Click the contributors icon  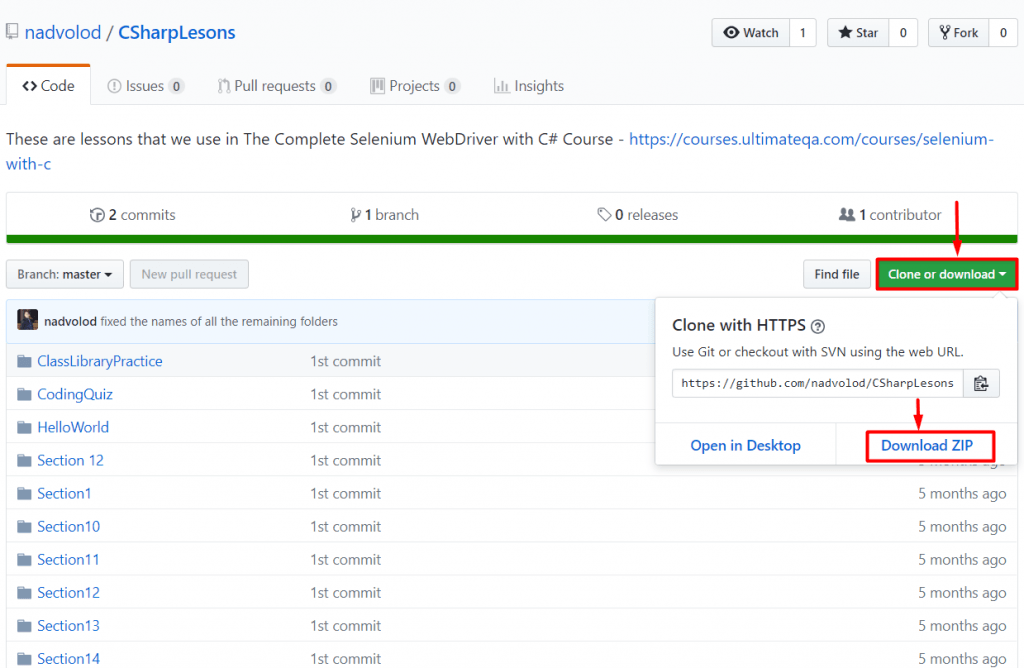pyautogui.click(x=848, y=214)
